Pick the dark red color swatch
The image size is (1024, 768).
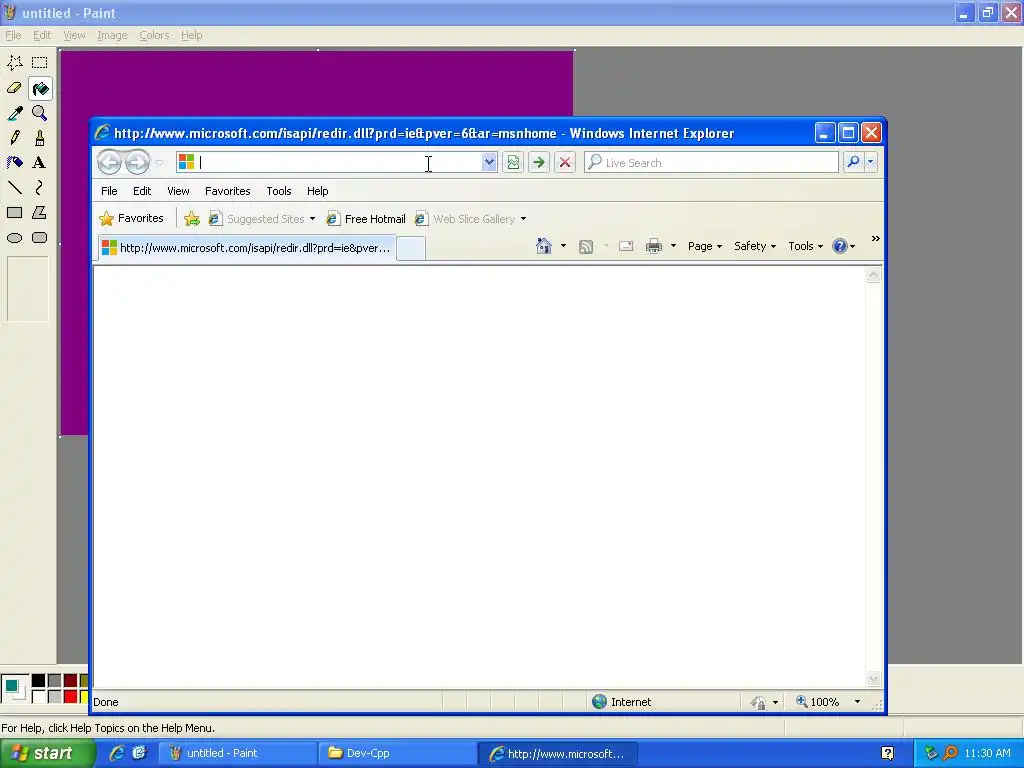(x=71, y=681)
